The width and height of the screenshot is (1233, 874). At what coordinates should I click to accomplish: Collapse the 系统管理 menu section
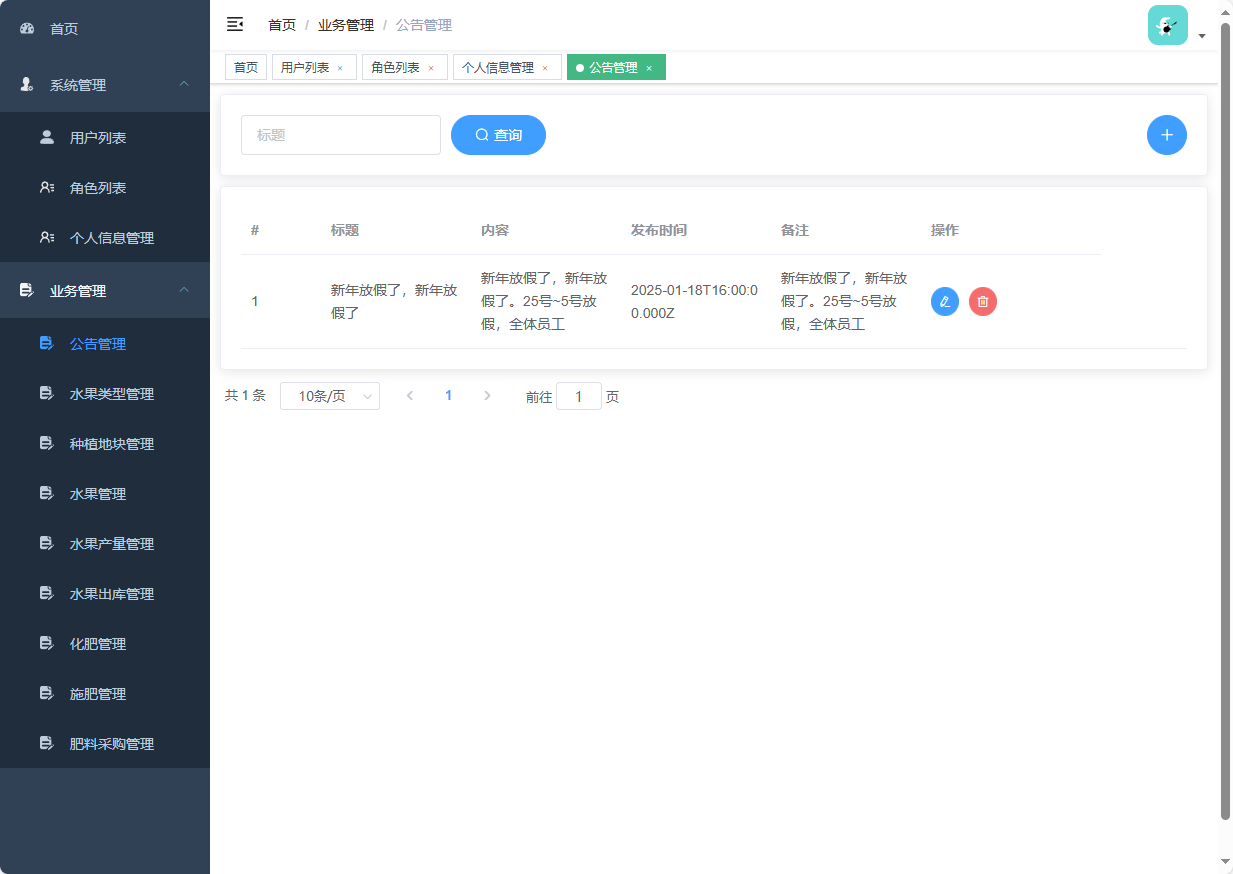tap(183, 85)
